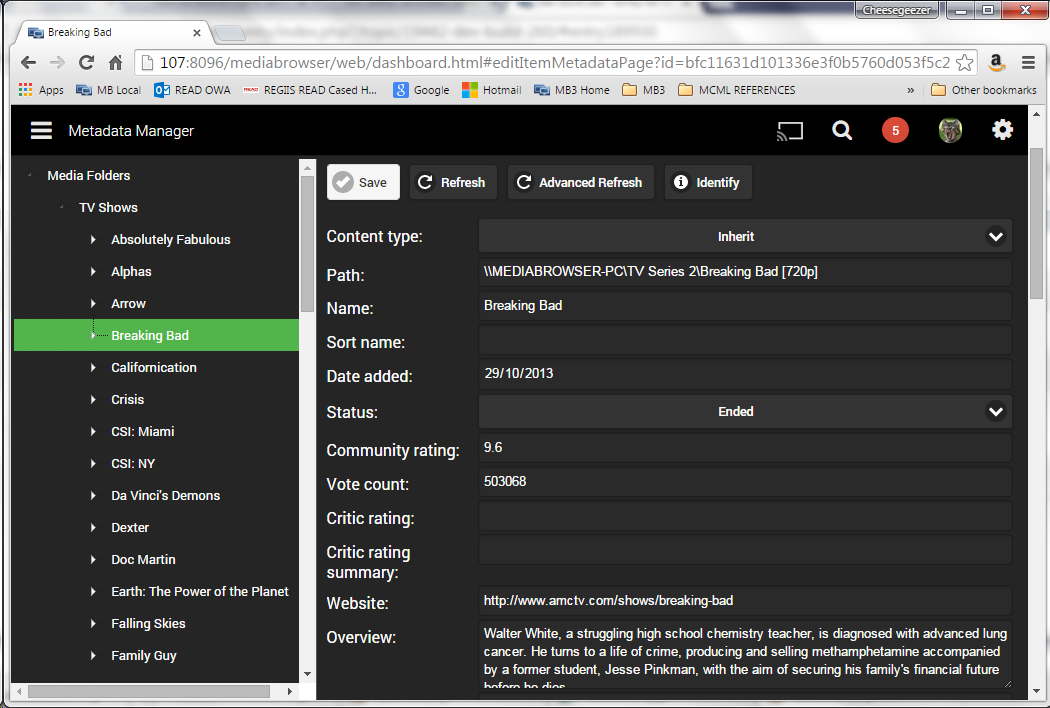Open the settings gear icon
Image resolution: width=1050 pixels, height=708 pixels.
click(1002, 131)
